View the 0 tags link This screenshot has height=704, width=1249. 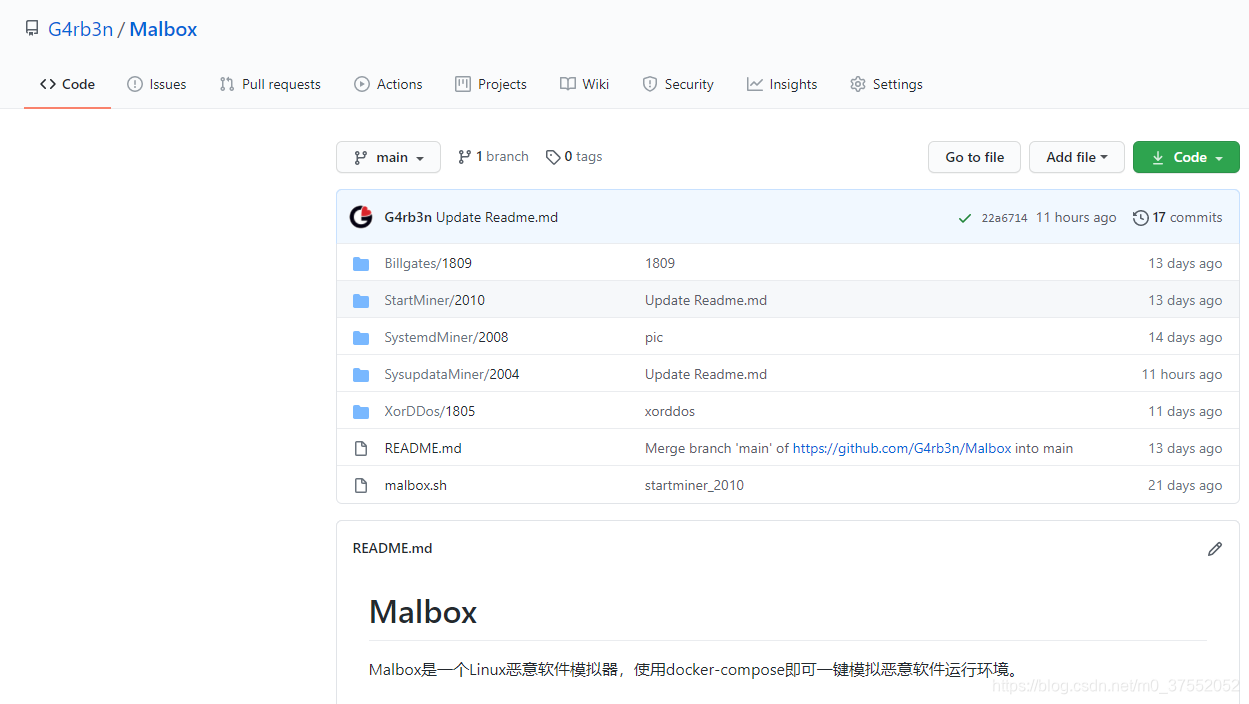coord(574,156)
